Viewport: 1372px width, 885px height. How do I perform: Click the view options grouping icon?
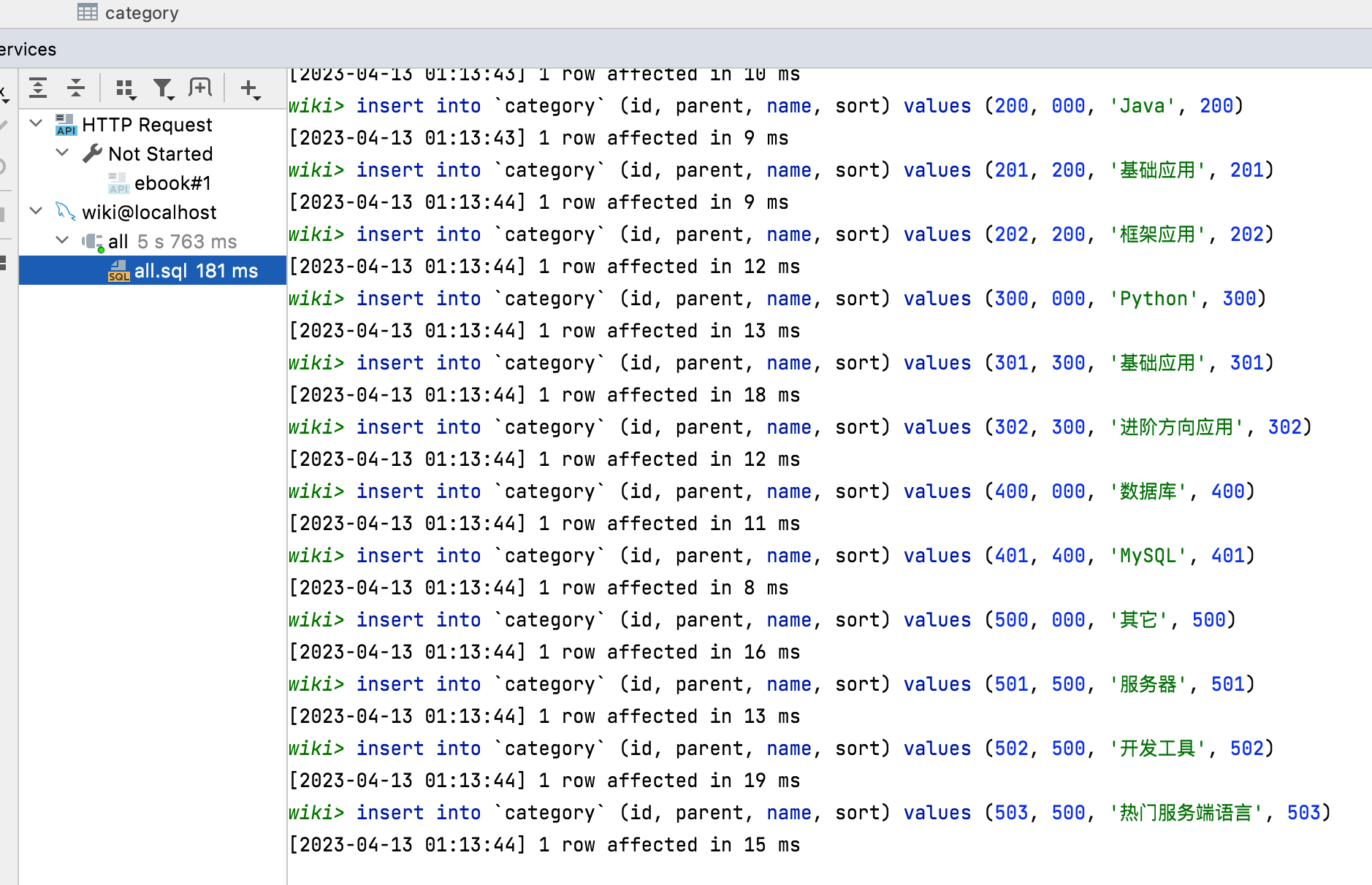click(x=126, y=88)
